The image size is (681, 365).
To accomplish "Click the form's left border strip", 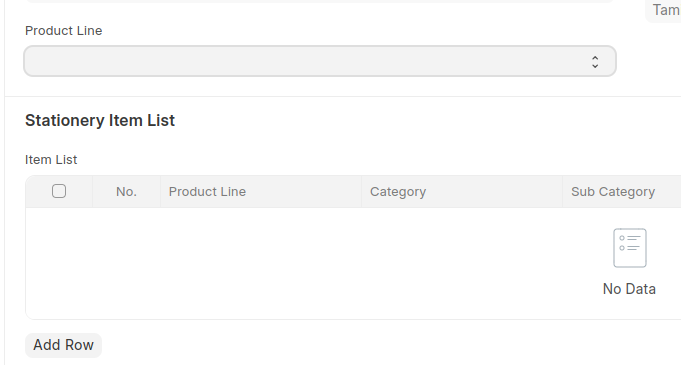I will 3,182.
